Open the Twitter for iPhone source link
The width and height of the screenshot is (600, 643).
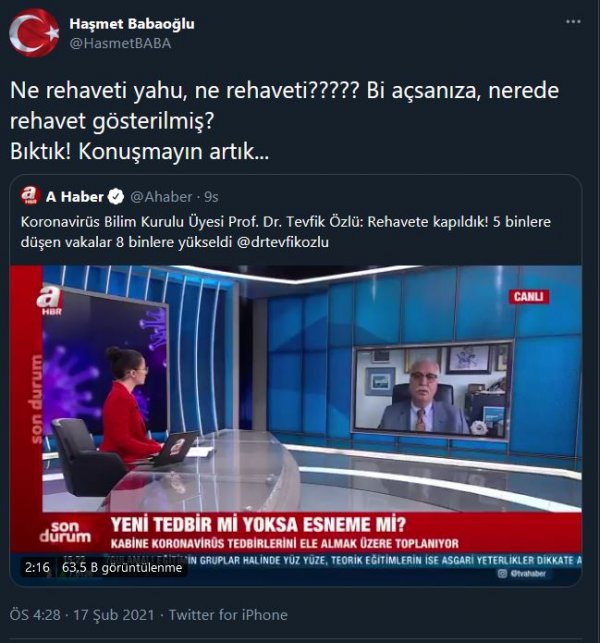coord(228,615)
